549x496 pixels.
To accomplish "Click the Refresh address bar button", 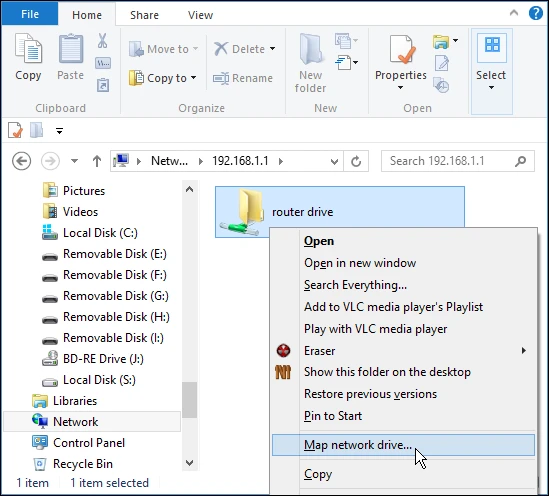I will (x=356, y=161).
